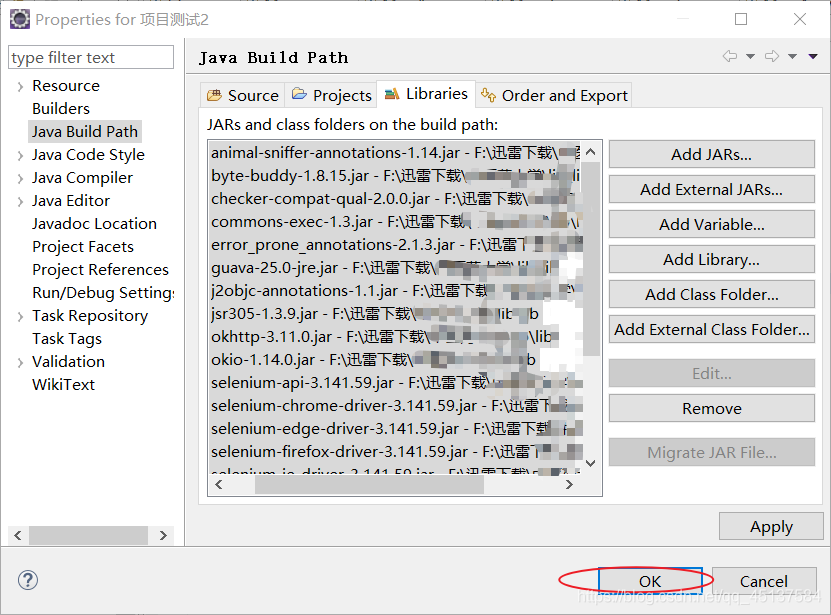831x615 pixels.
Task: Expand the Resource tree node
Action: (20, 86)
